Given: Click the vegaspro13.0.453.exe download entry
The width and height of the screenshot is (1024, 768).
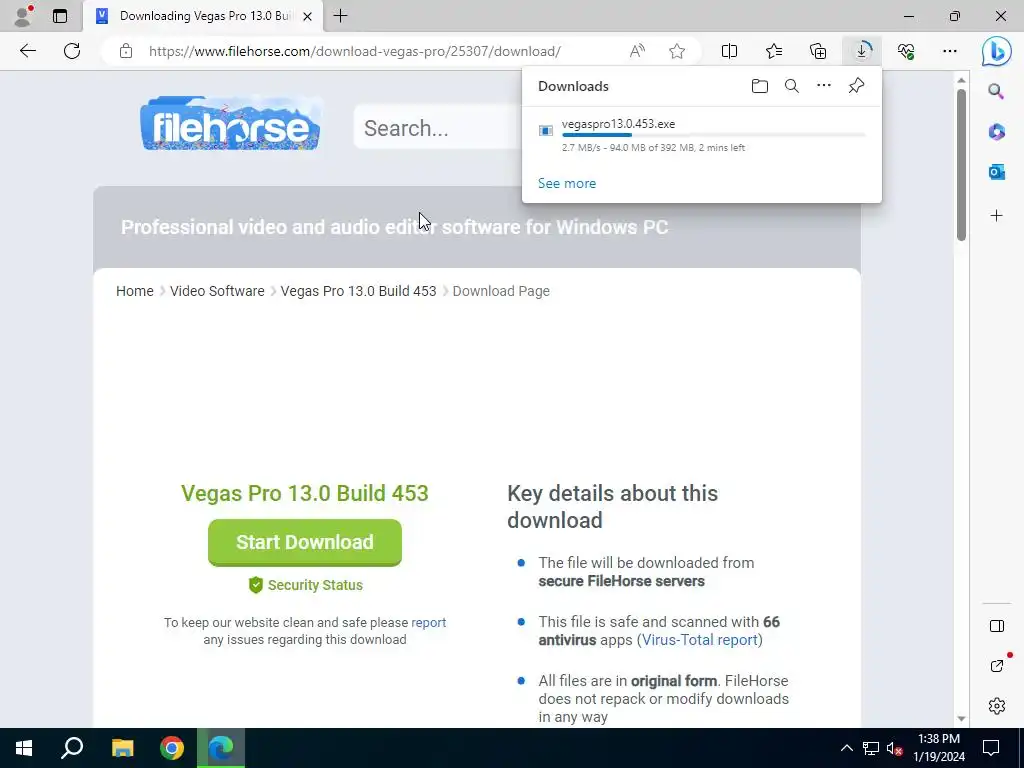Looking at the screenshot, I should [x=702, y=135].
